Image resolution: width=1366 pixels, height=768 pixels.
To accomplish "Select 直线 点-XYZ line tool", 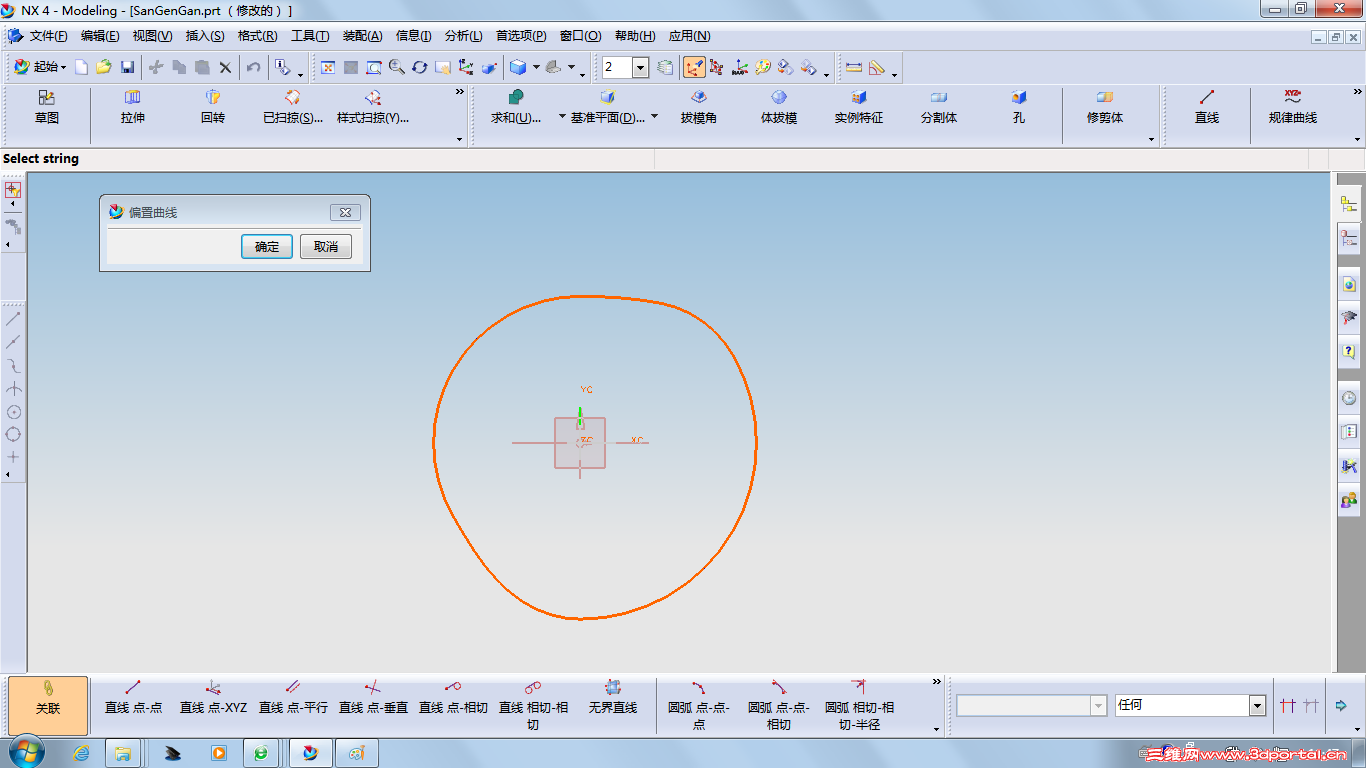I will tap(213, 698).
